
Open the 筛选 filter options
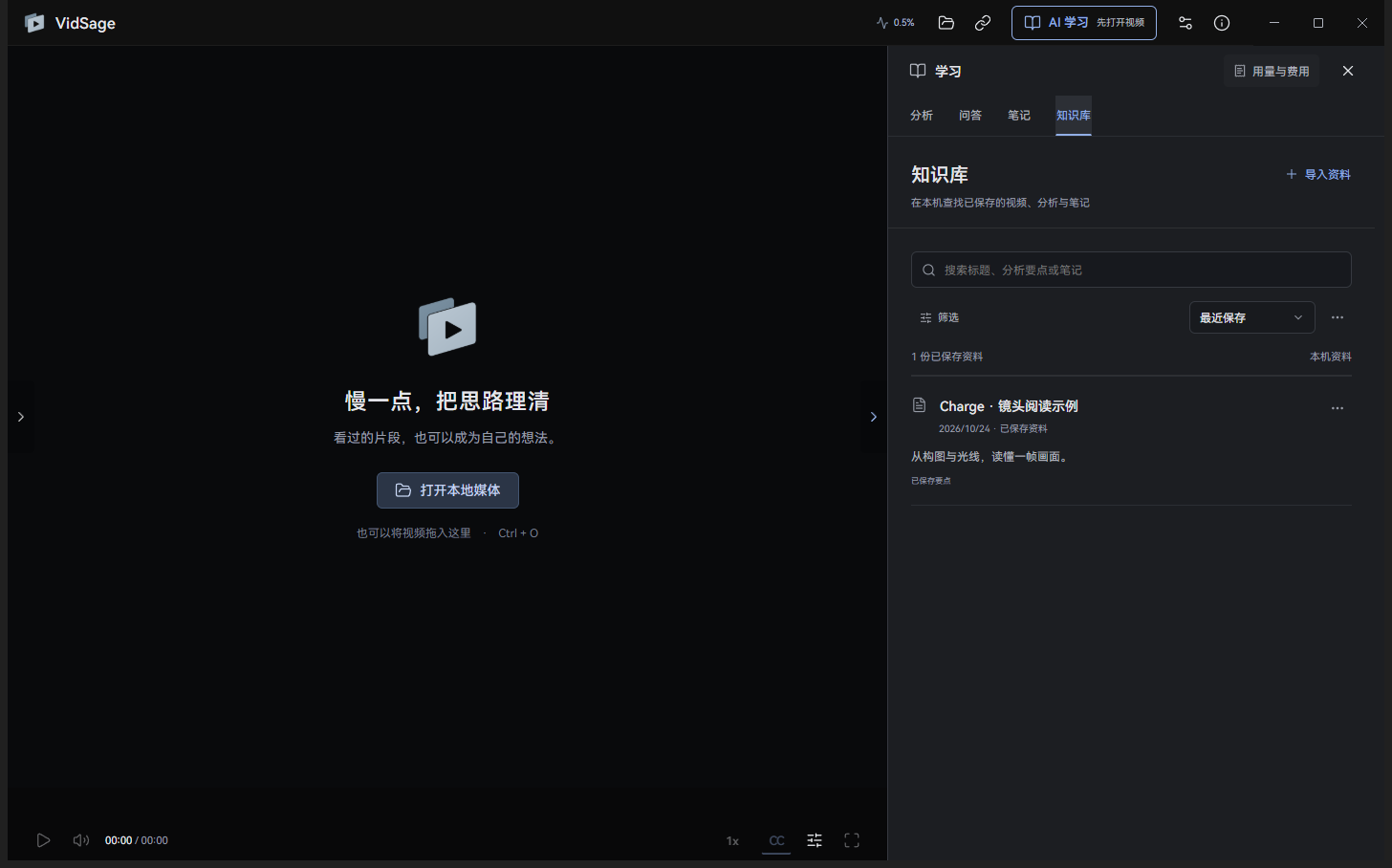(939, 317)
